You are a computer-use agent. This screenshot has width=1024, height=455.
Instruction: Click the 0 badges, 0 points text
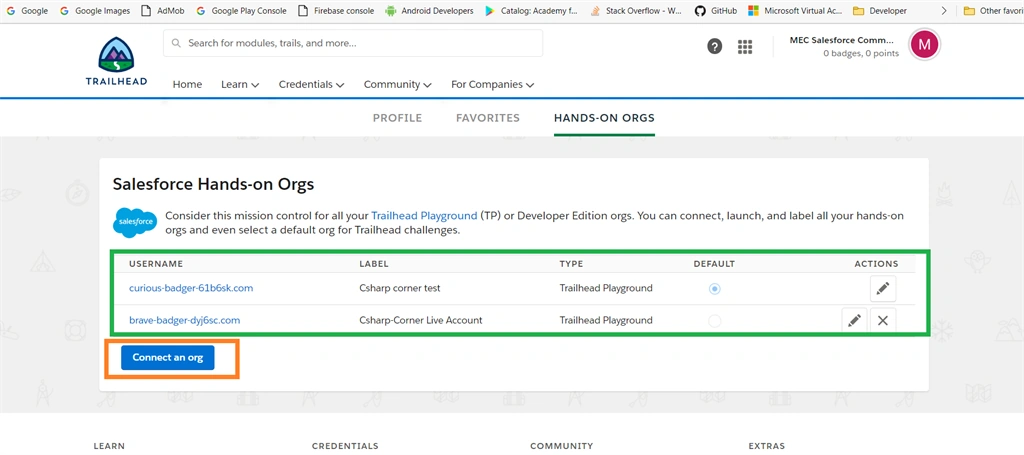point(861,54)
